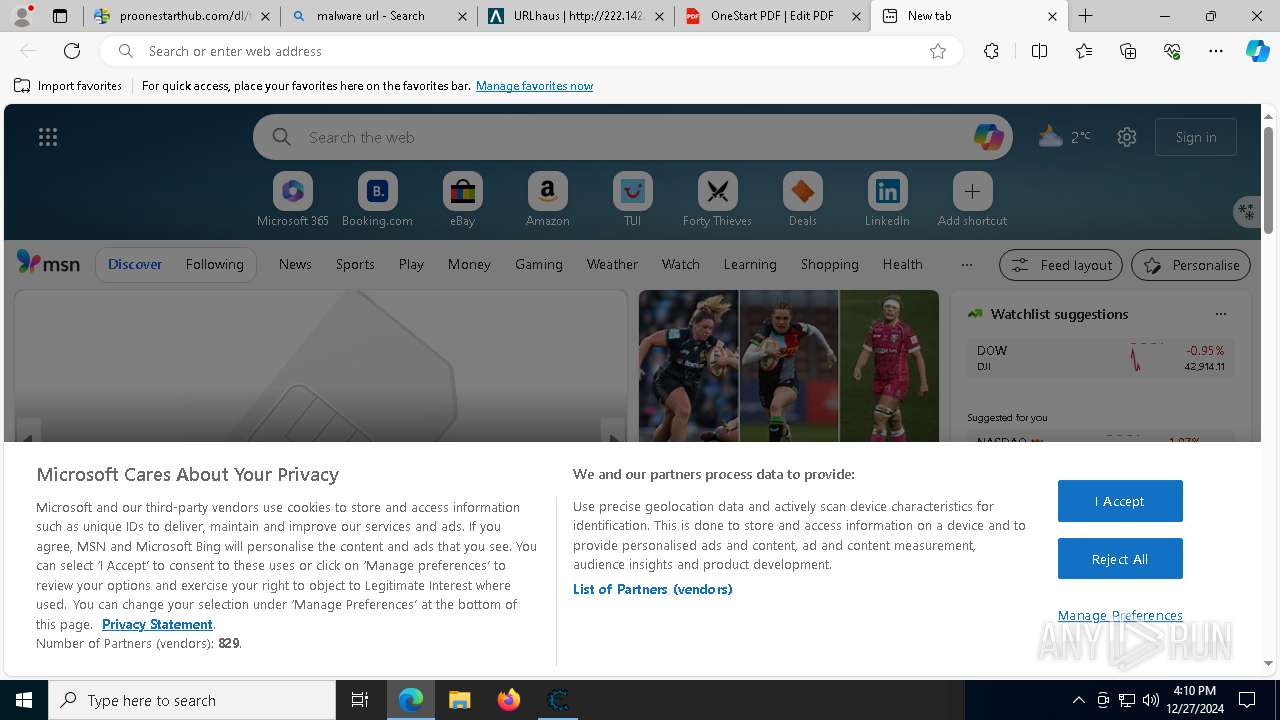
Task: Open Firefox from the taskbar
Action: pos(509,700)
